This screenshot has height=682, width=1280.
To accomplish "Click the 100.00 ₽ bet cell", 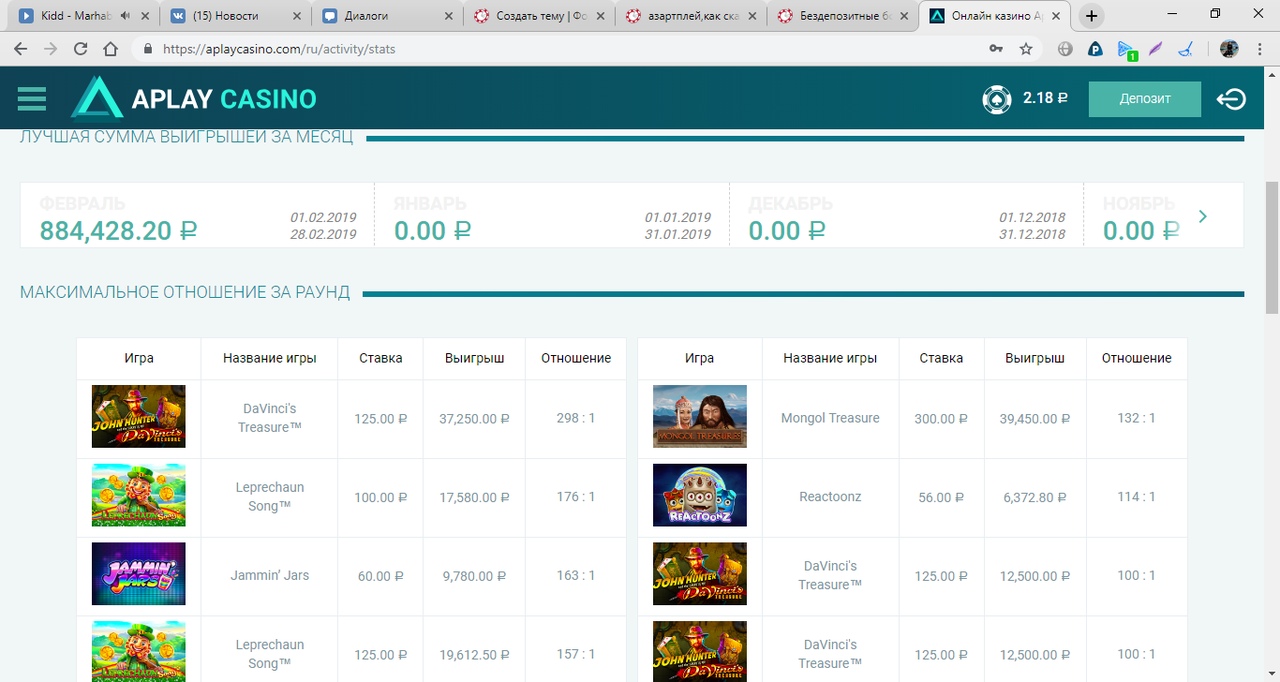I will point(381,497).
